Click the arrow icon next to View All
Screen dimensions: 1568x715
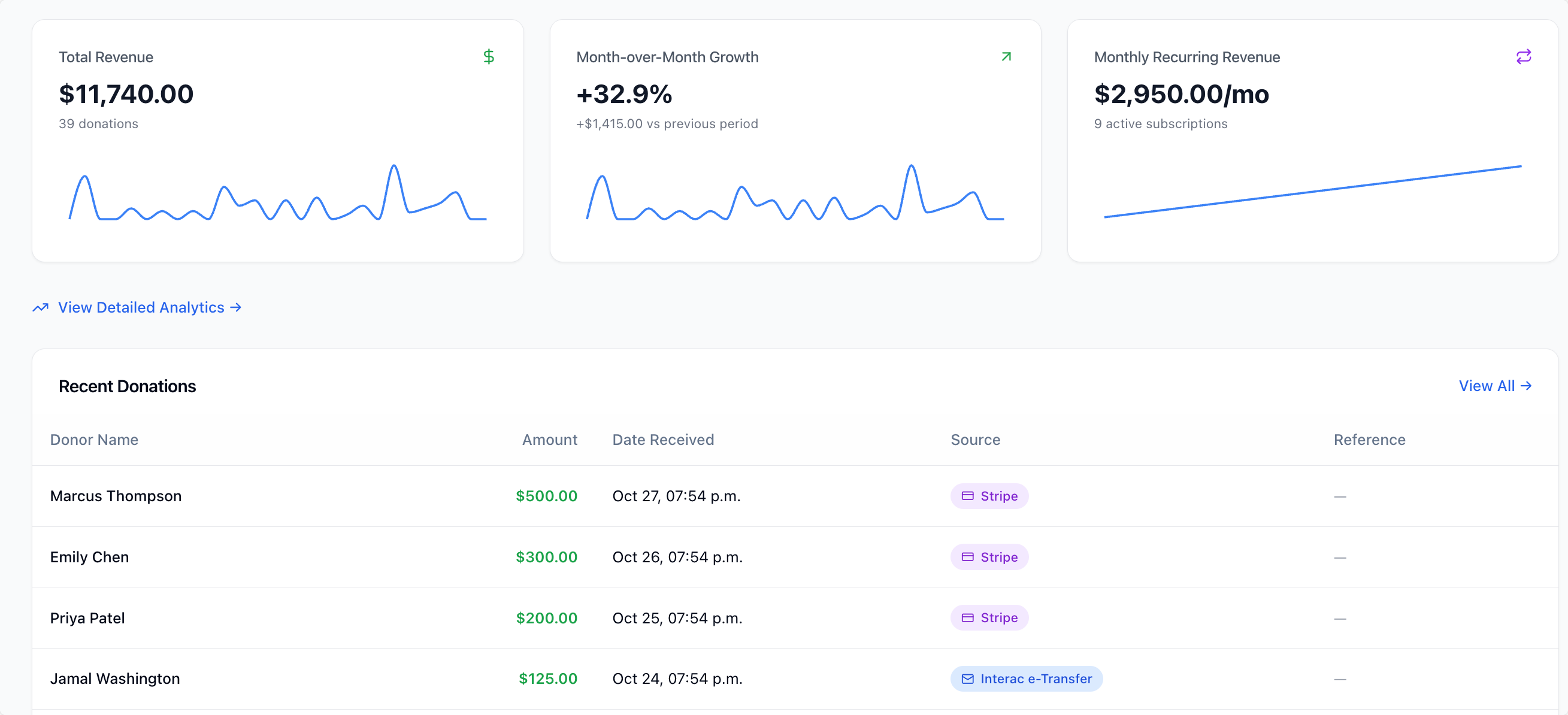pyautogui.click(x=1526, y=386)
